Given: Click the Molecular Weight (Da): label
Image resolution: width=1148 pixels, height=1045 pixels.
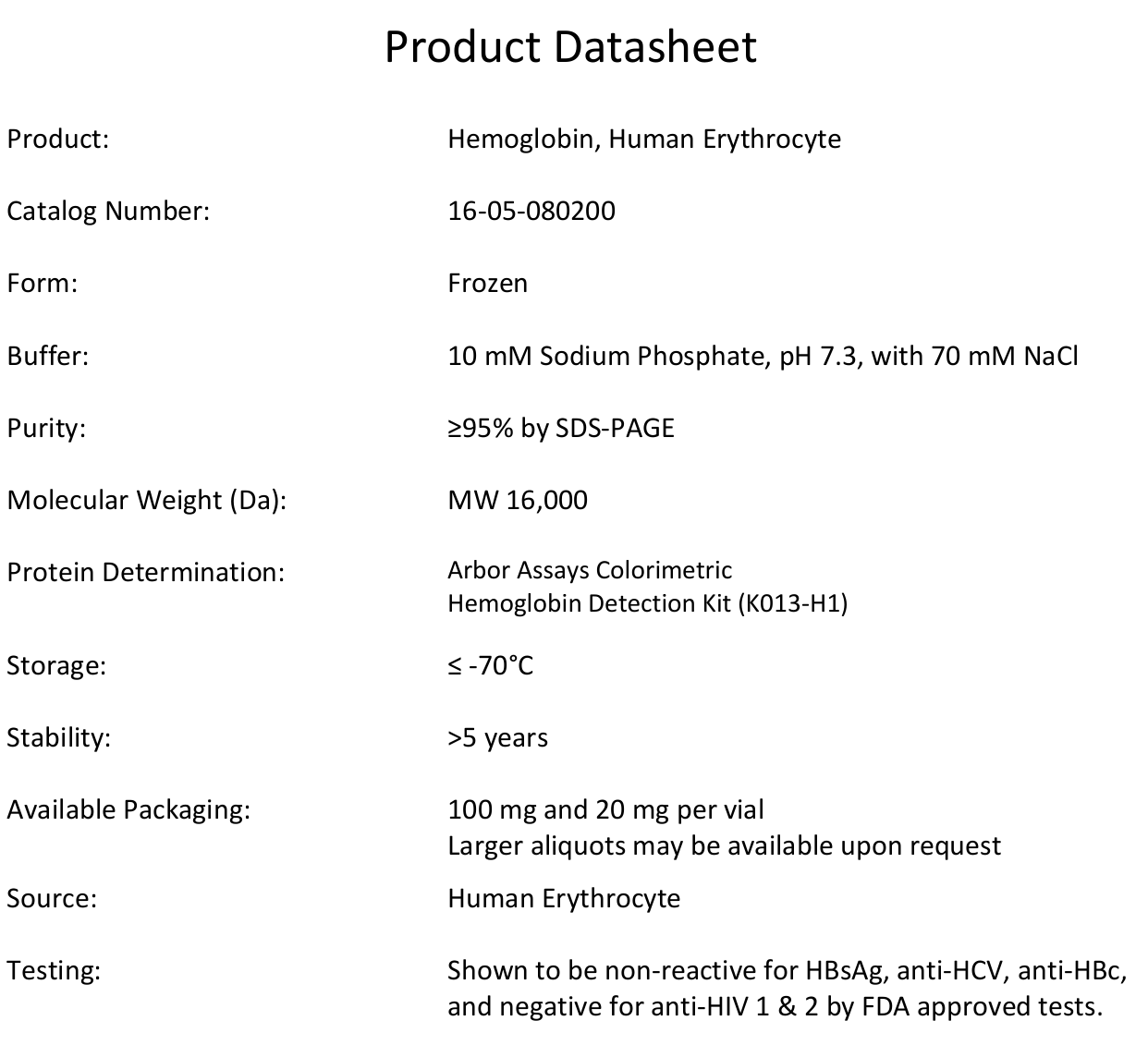Looking at the screenshot, I should coord(147,500).
